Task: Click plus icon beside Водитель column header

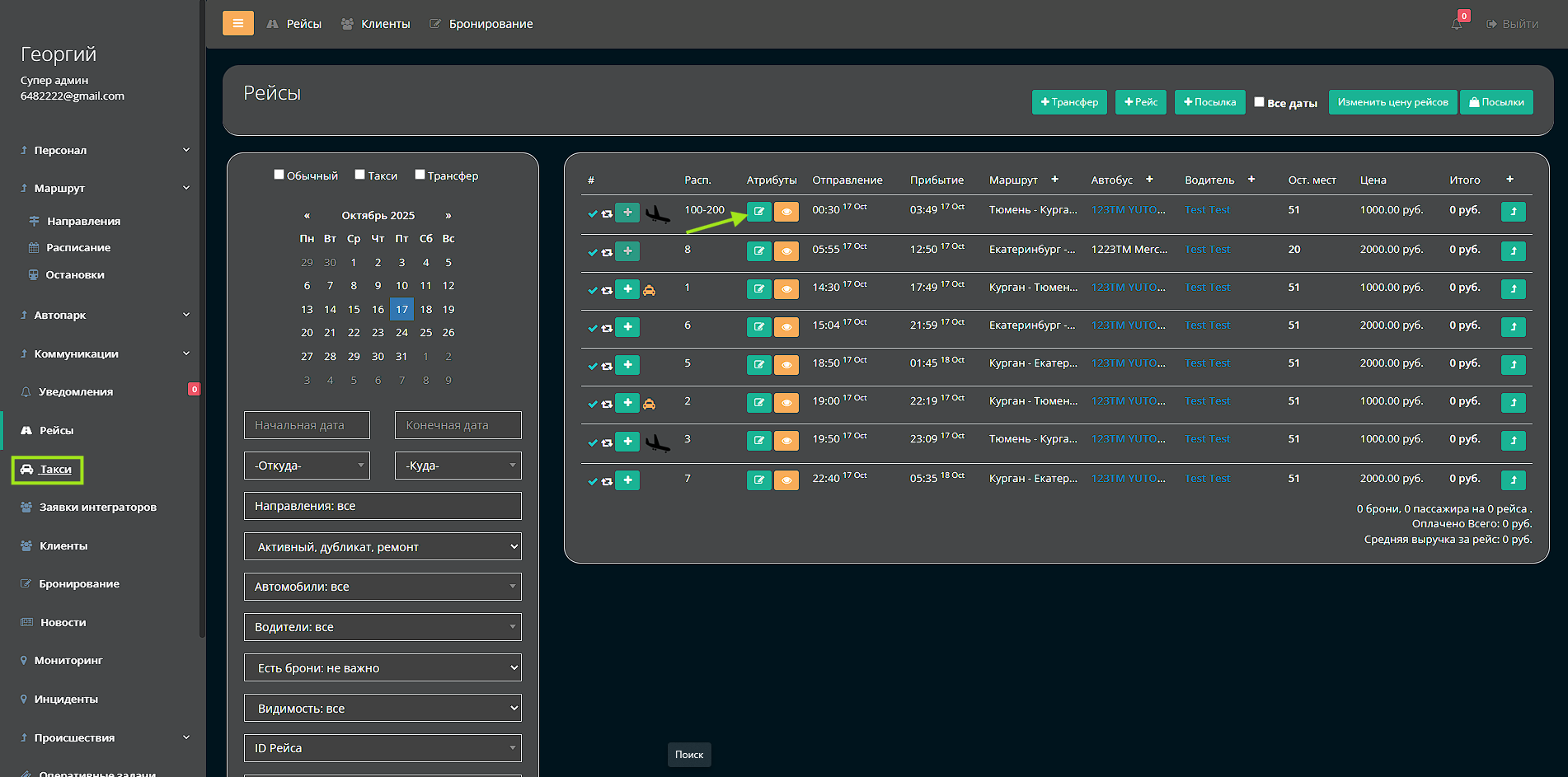Action: click(x=1251, y=180)
